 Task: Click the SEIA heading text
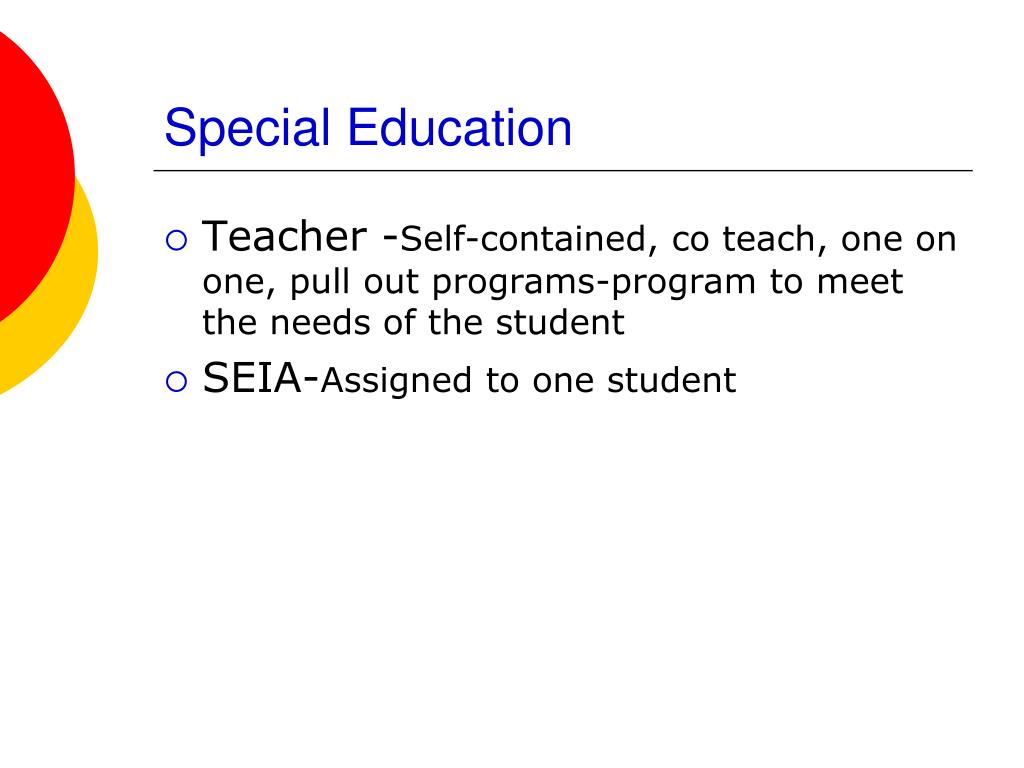(252, 377)
